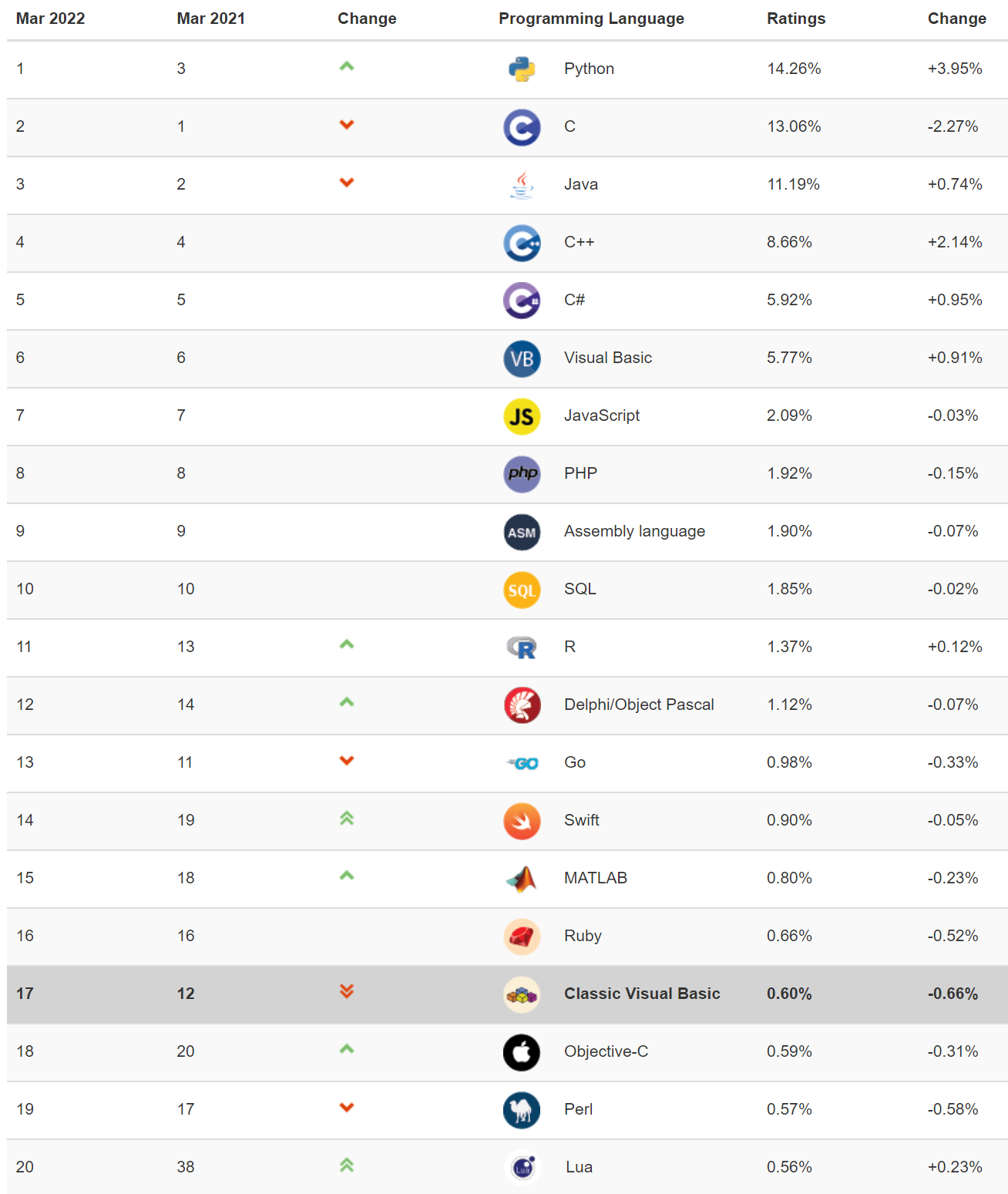Click the green up arrow for Python
Image resolution: width=1008 pixels, height=1194 pixels.
coord(347,66)
